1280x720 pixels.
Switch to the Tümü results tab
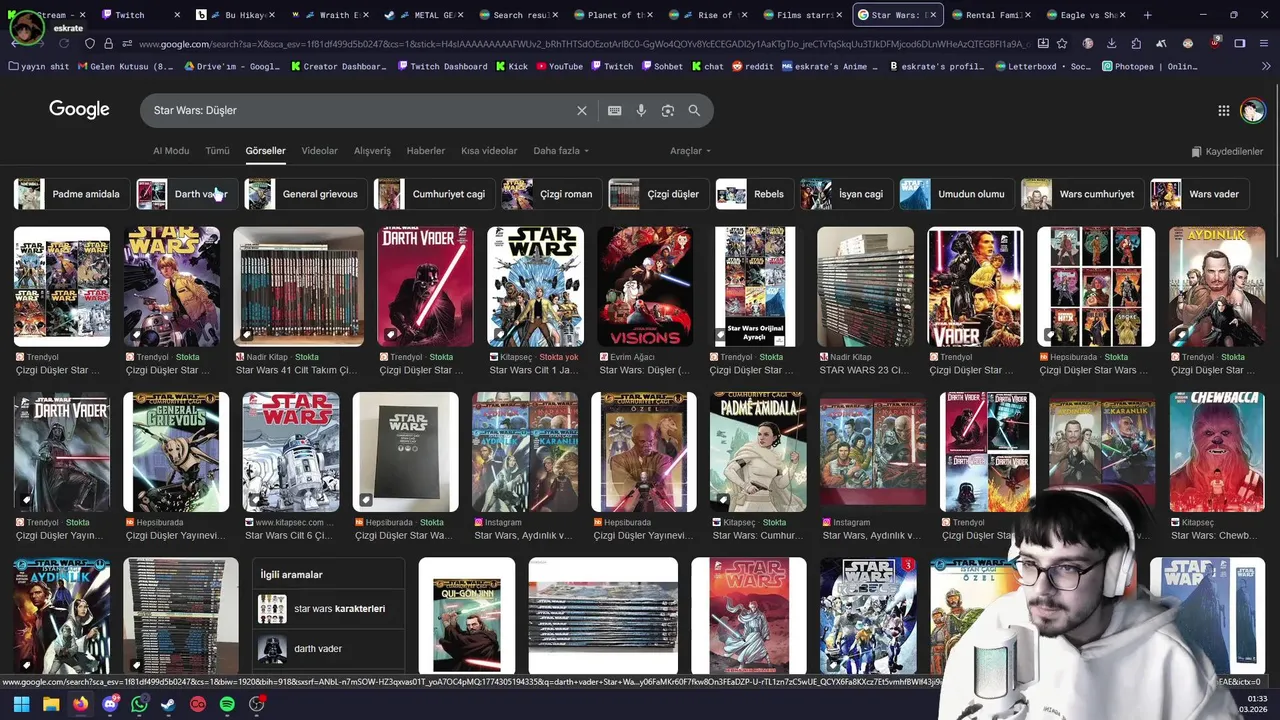point(217,151)
